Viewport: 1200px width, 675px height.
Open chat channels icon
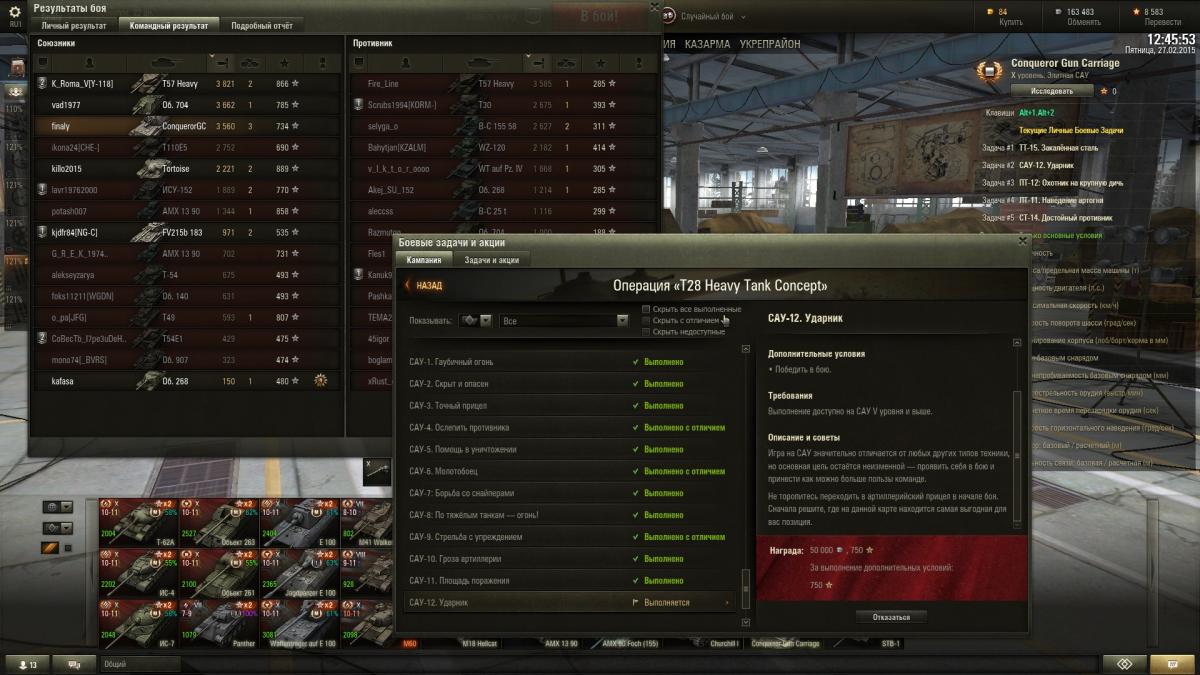click(74, 664)
